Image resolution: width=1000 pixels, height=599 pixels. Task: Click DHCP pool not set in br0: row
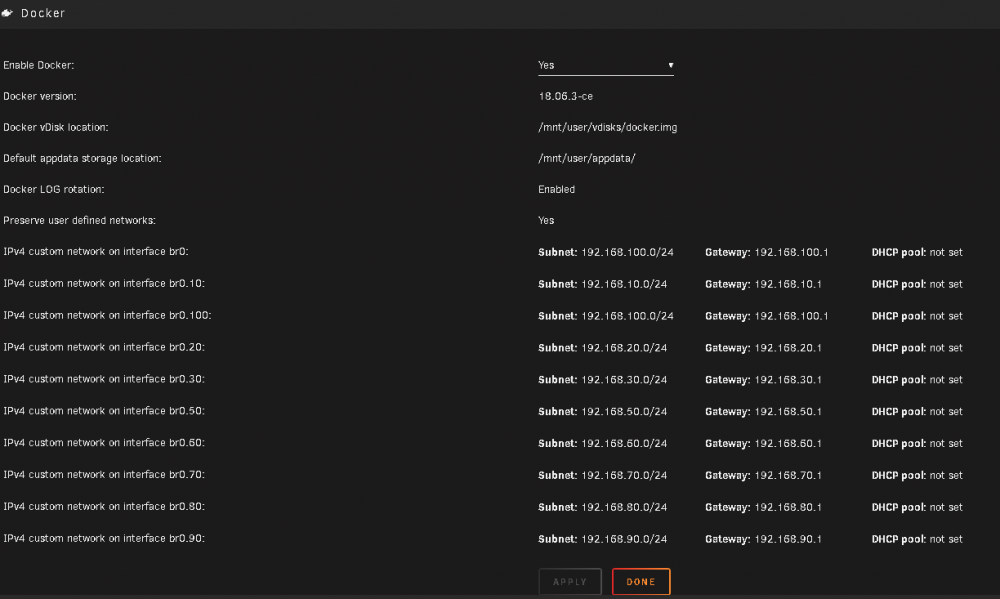(917, 253)
